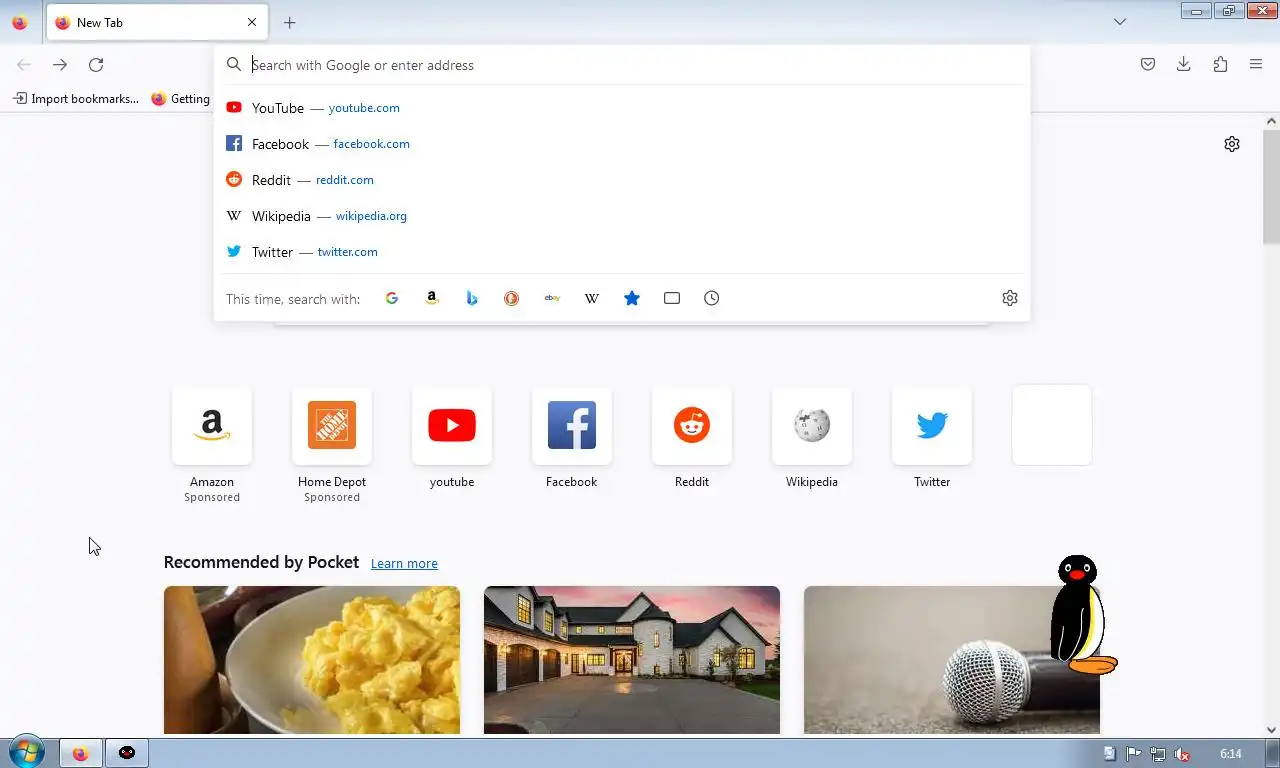Click the network tray icon
Screen dimensions: 1280x768
1158,754
